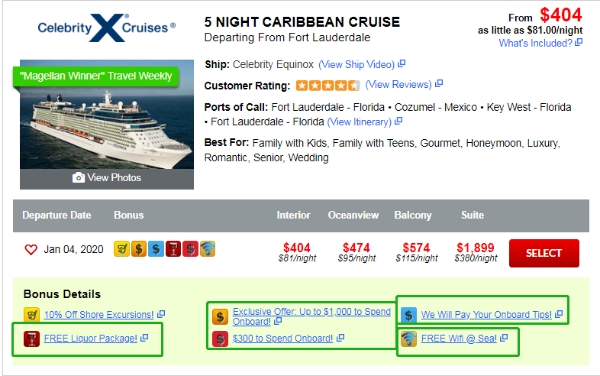600x376 pixels.
Task: Click the shore excursions bonus icon in row
Action: (x=121, y=249)
